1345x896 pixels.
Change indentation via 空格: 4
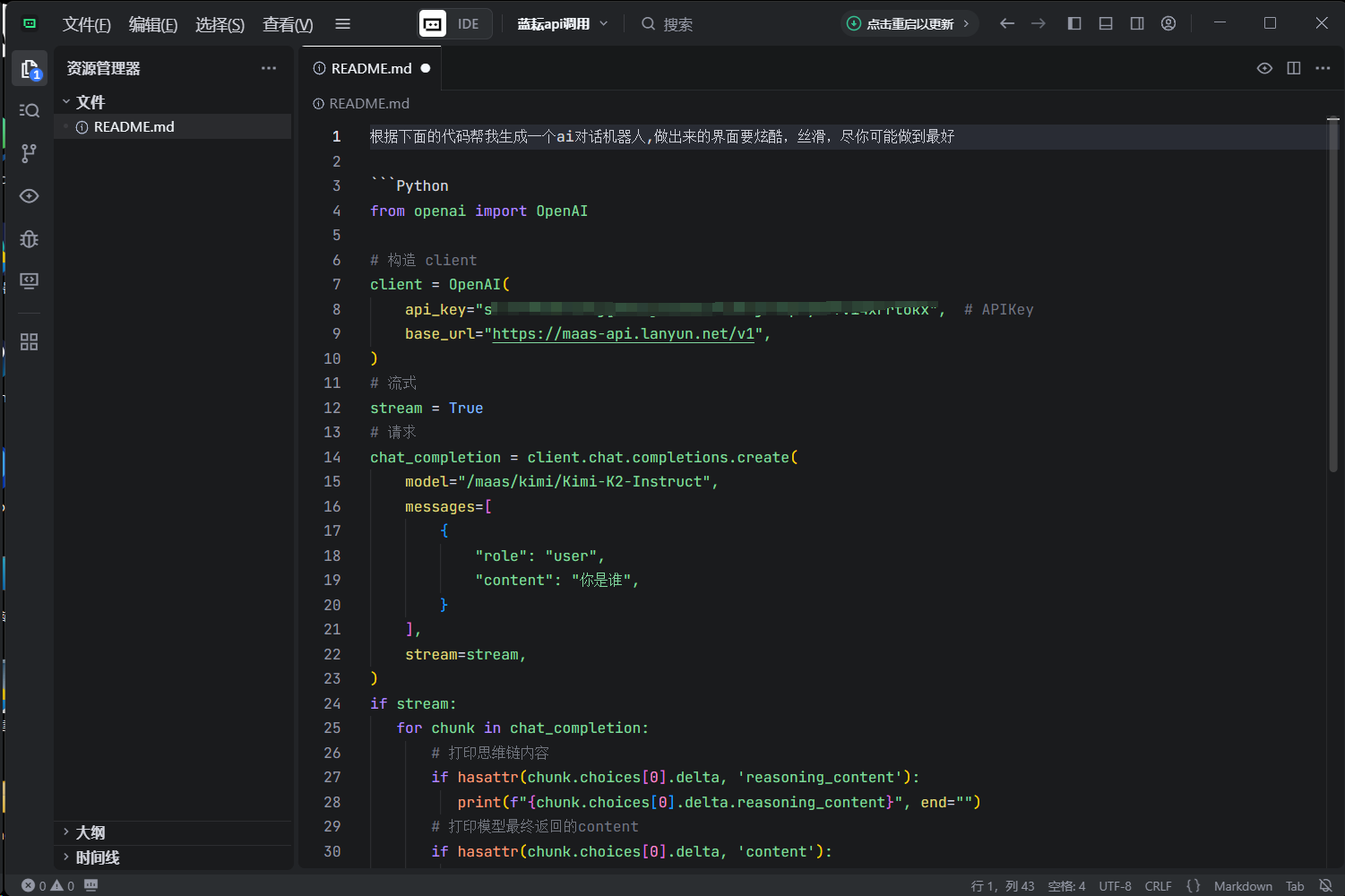coord(1066,885)
